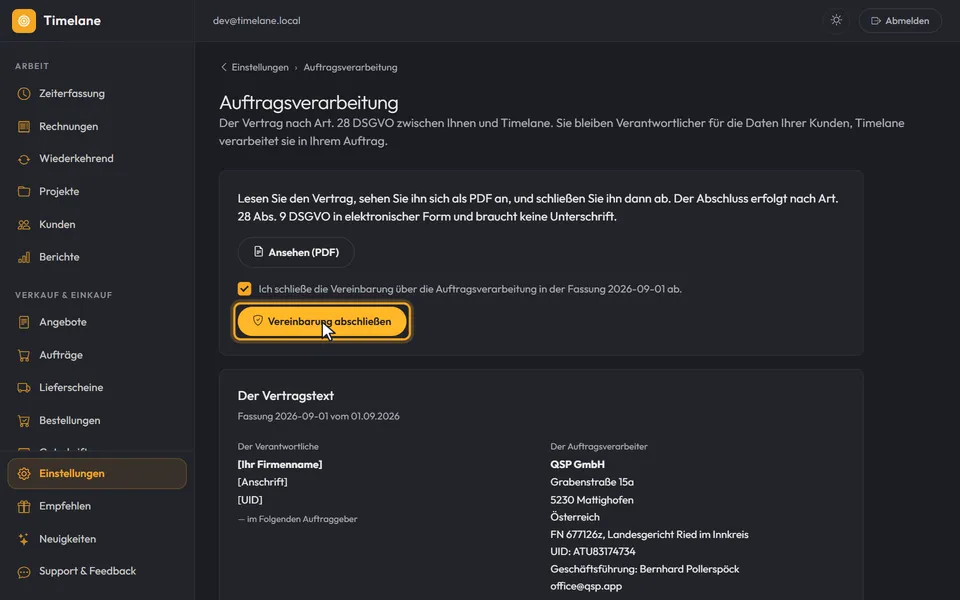
Task: Click the Bestellungen cart icon
Action: tap(24, 421)
